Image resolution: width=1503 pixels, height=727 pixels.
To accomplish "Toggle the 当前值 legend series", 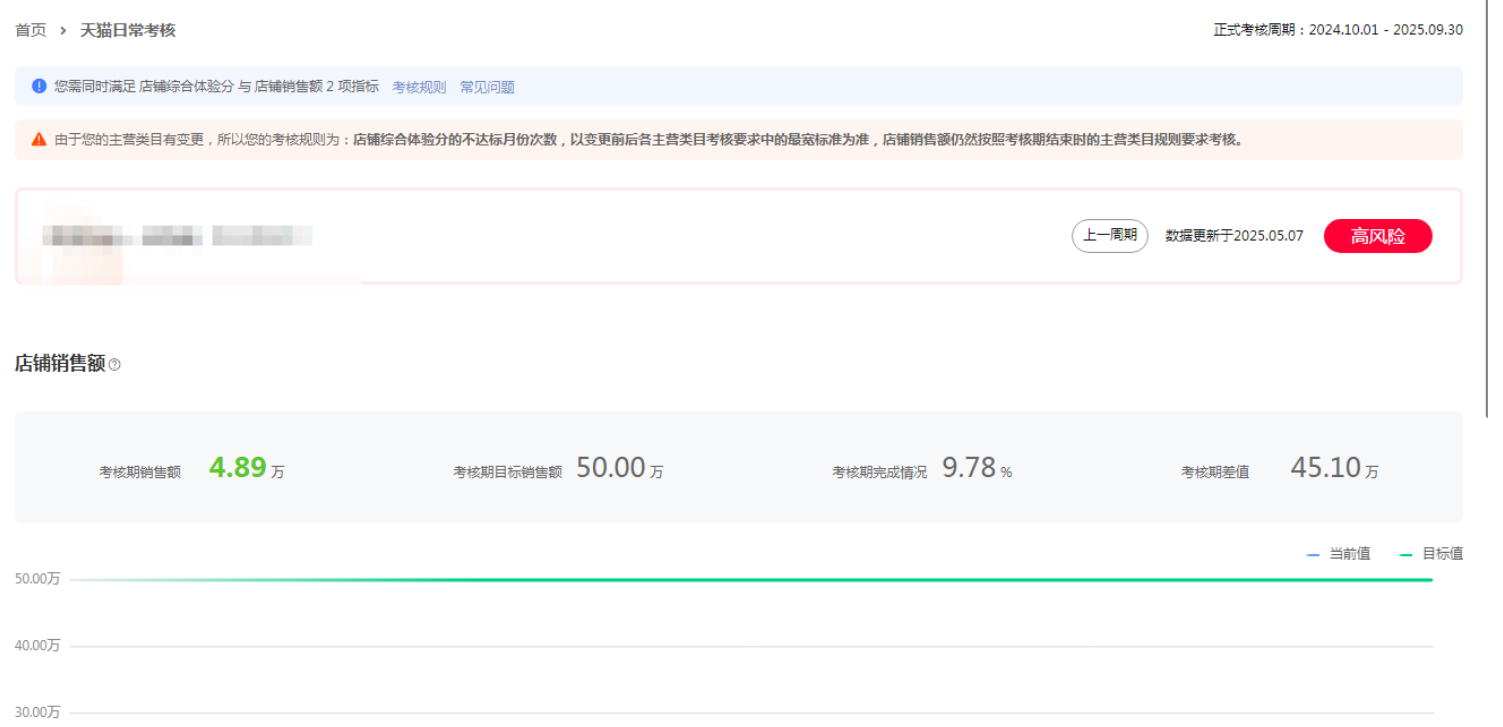I will [x=1338, y=554].
